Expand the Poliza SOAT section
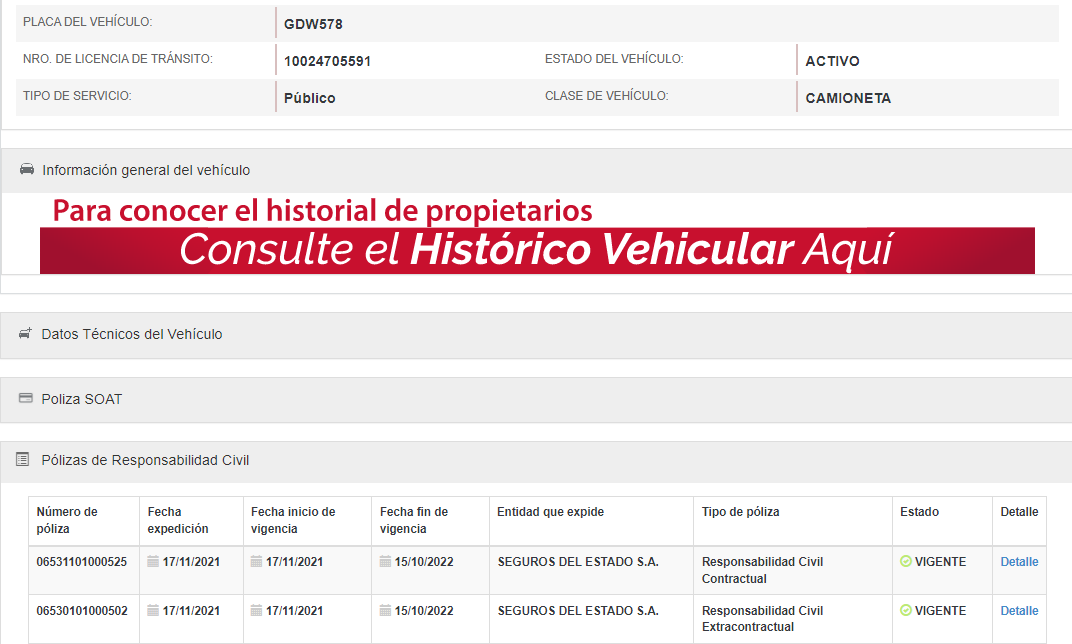This screenshot has width=1072, height=644. click(82, 399)
